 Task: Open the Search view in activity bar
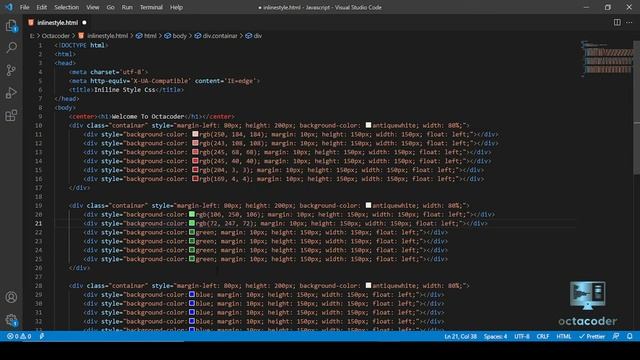click(x=11, y=48)
